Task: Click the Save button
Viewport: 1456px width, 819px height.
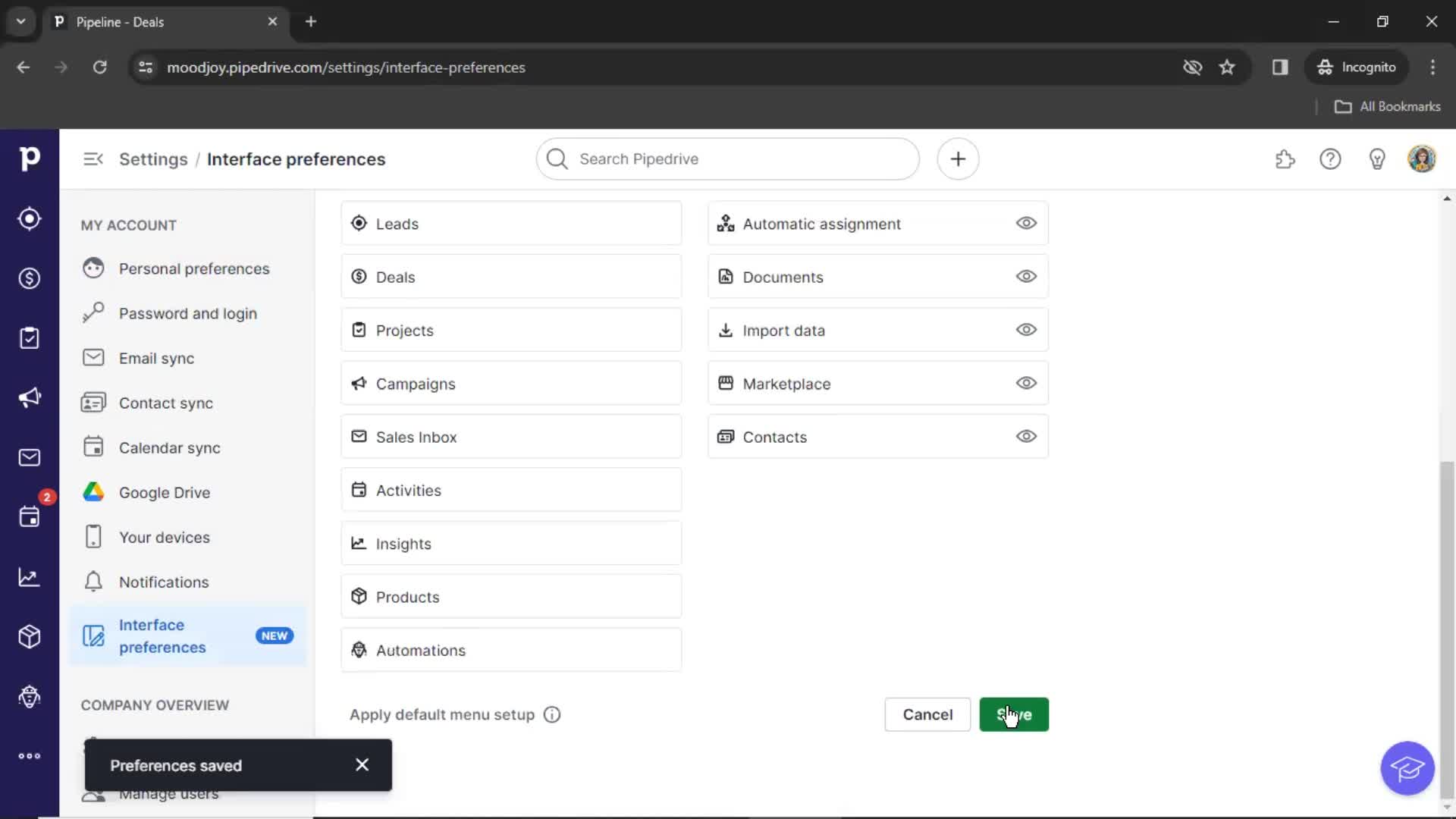Action: [1014, 714]
